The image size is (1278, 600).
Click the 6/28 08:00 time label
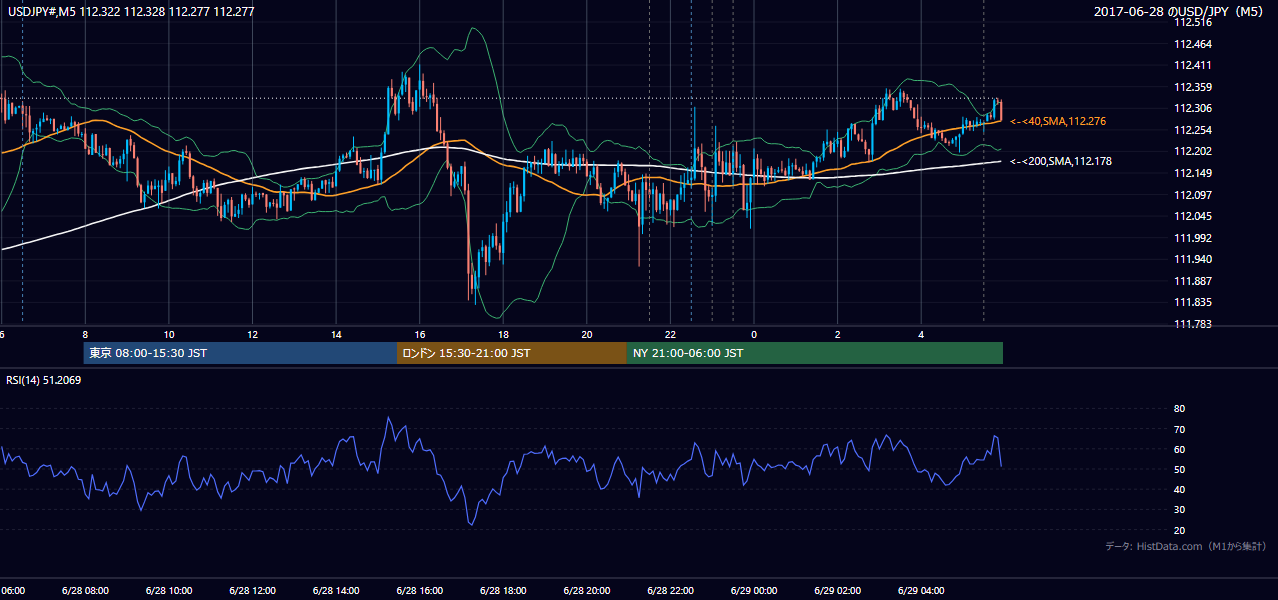[x=85, y=590]
